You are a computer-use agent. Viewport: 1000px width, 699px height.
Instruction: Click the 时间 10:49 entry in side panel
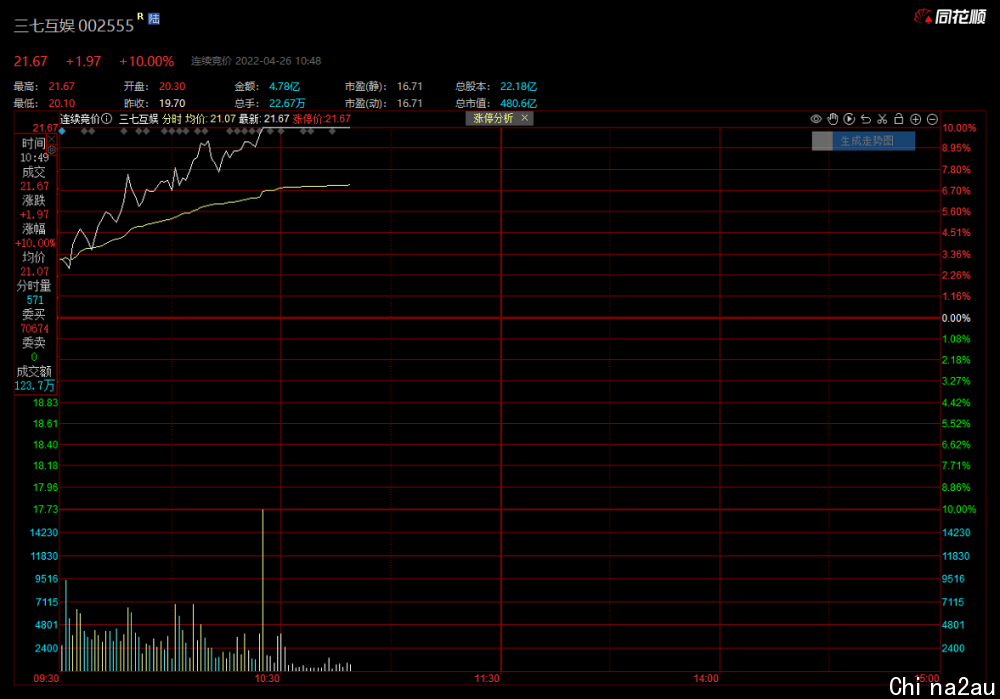[34, 151]
